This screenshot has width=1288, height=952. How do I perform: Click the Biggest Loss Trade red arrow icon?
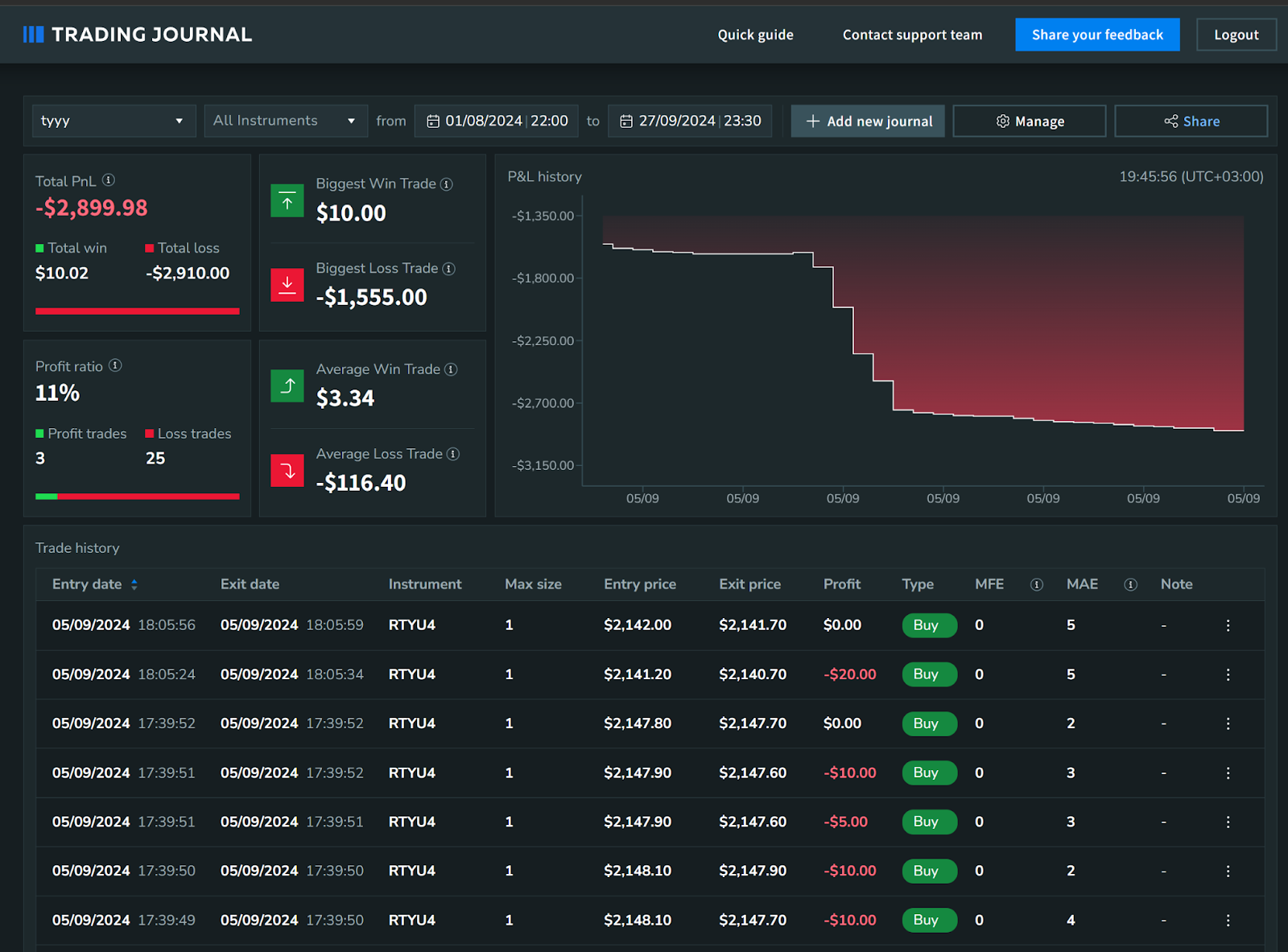pyautogui.click(x=287, y=285)
